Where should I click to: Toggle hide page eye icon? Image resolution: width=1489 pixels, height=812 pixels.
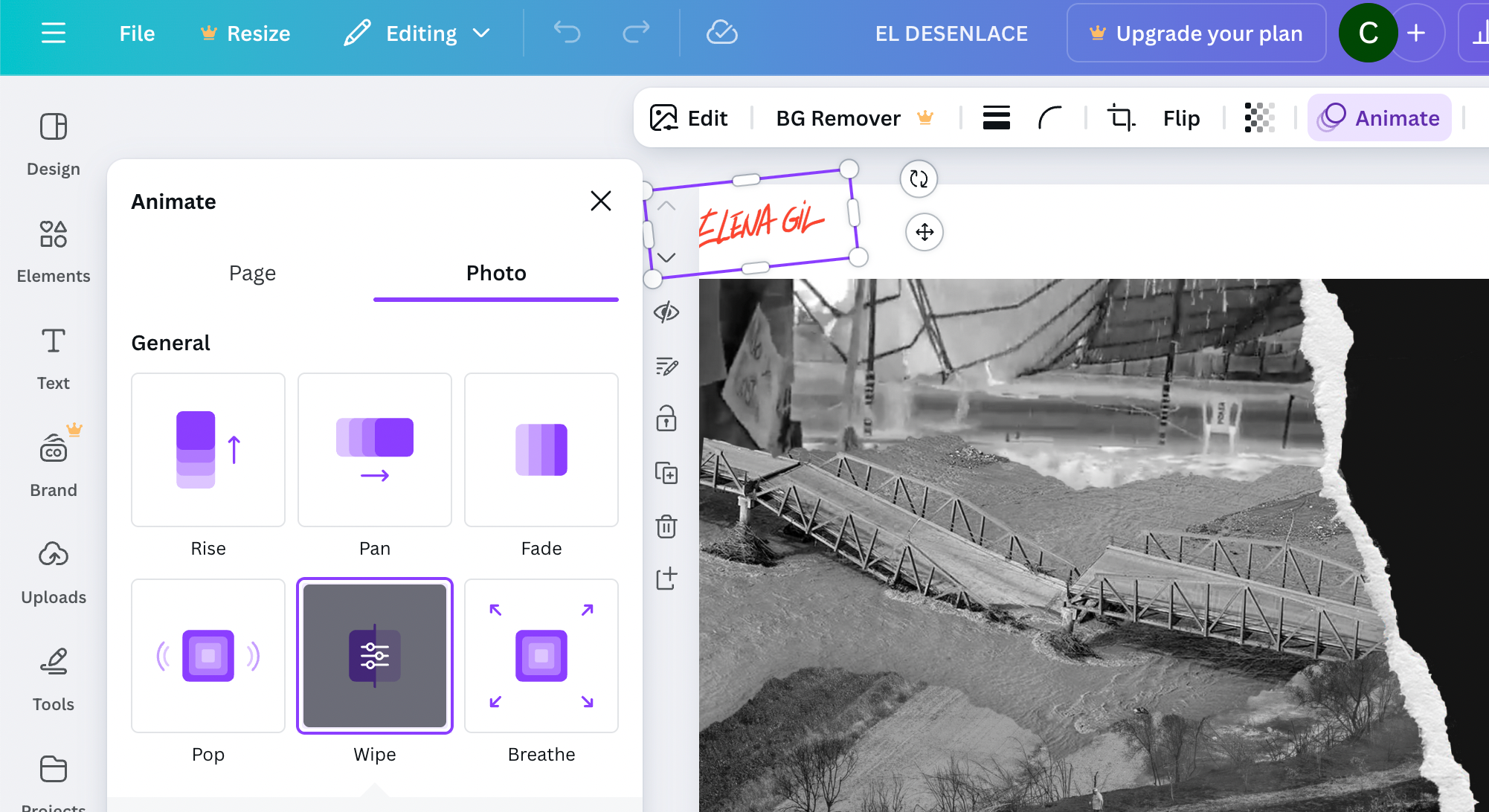[x=666, y=312]
